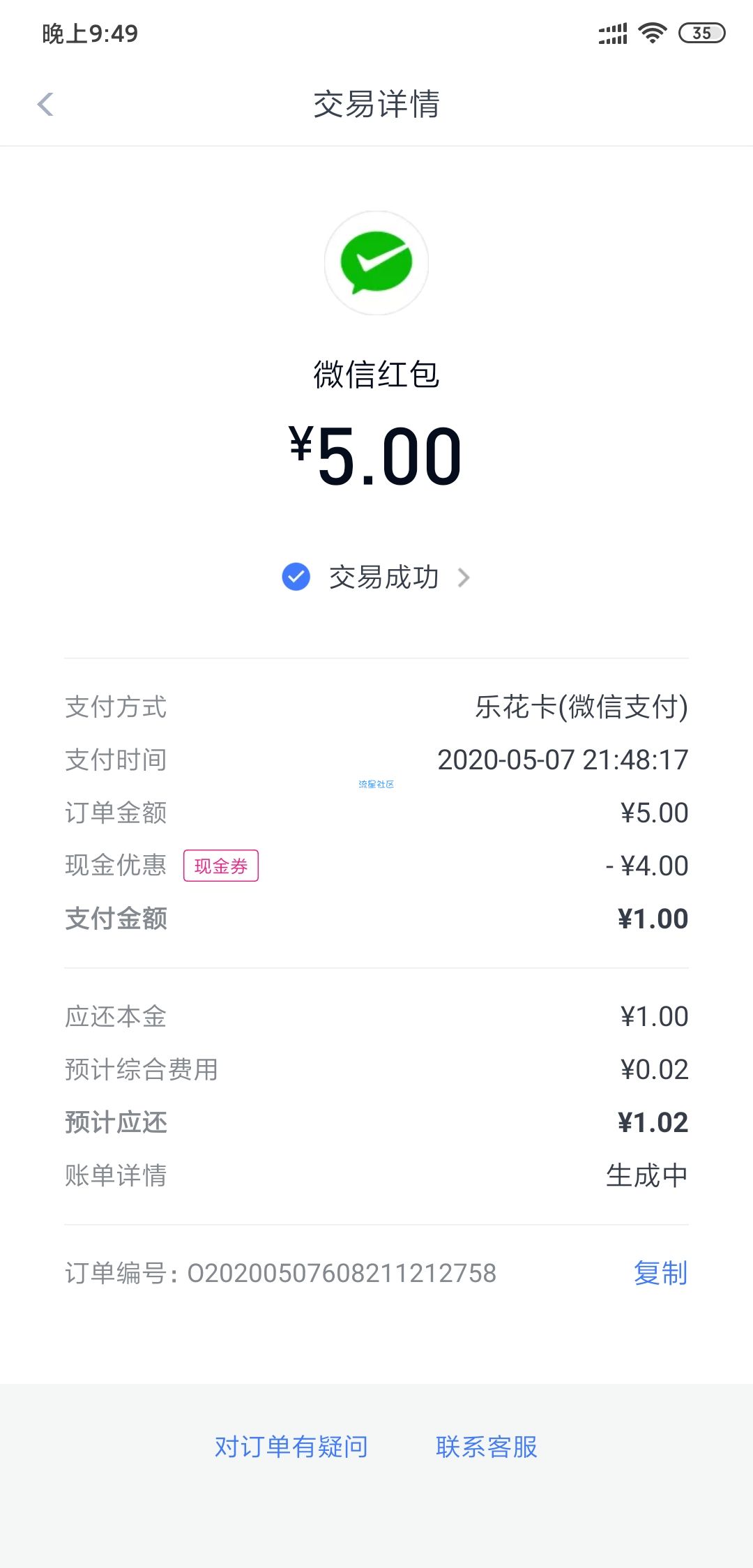Tap the signal strength icon
Screen dimensions: 753x1568
(613, 33)
